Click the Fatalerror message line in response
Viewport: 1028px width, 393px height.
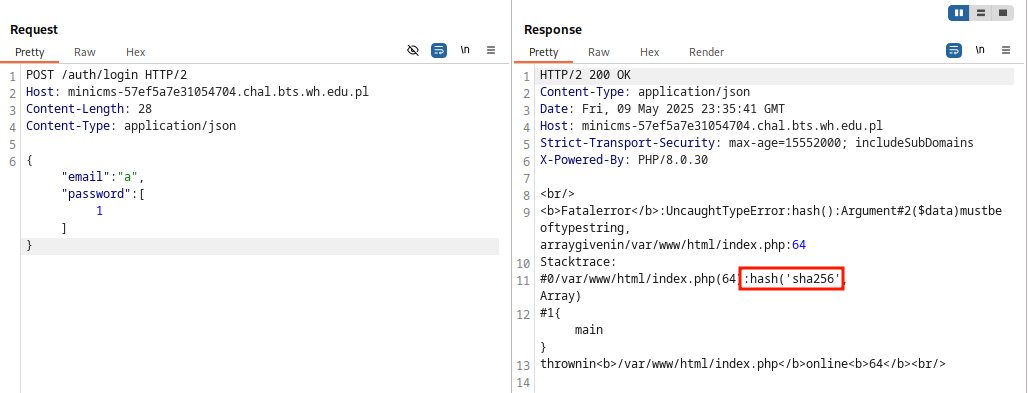[x=772, y=211]
